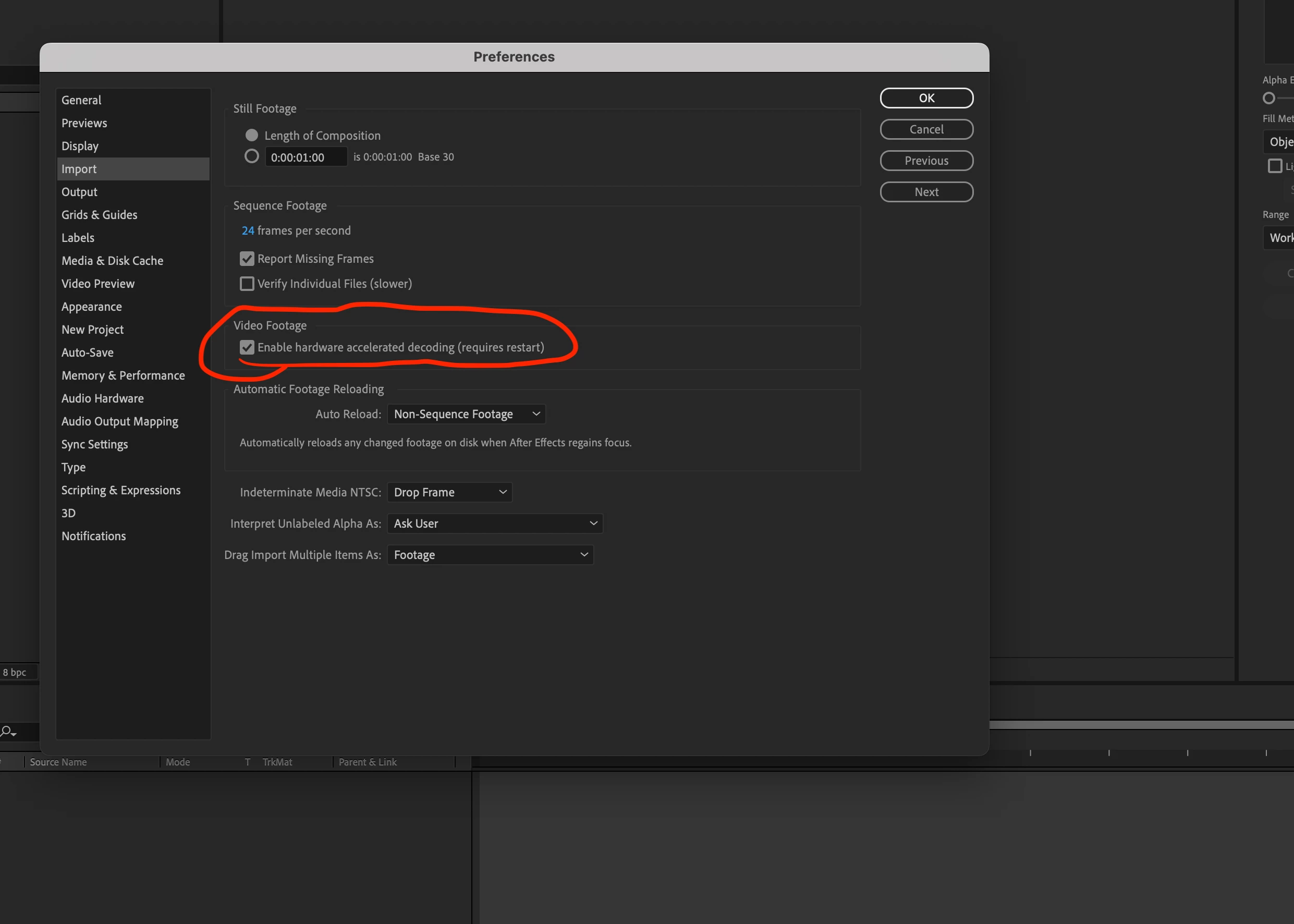Image resolution: width=1294 pixels, height=924 pixels.
Task: Click the 8 bpc color depth indicator
Action: click(x=15, y=672)
